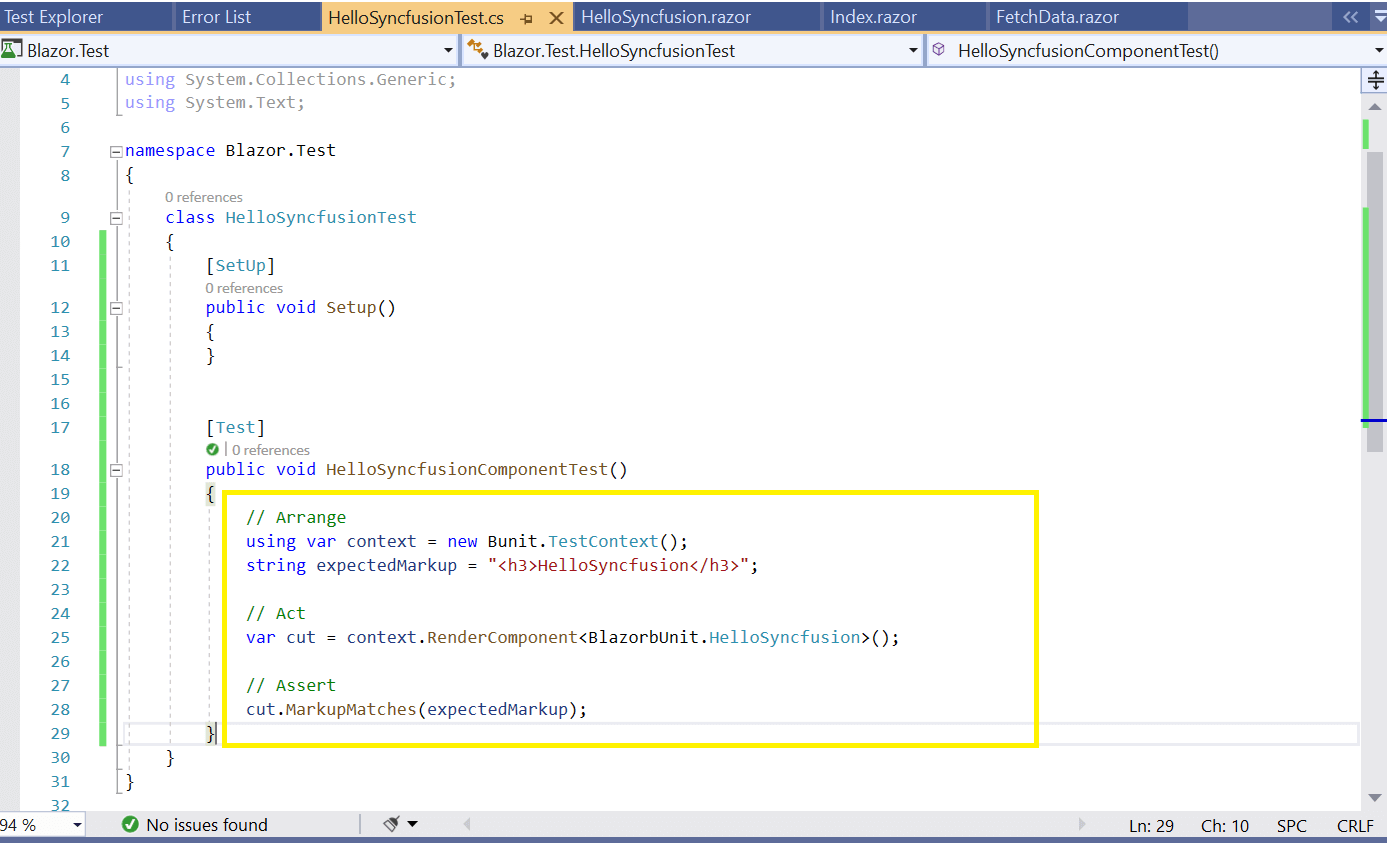The height and width of the screenshot is (843, 1387).
Task: Click the green No issues found checkmark
Action: 130,825
